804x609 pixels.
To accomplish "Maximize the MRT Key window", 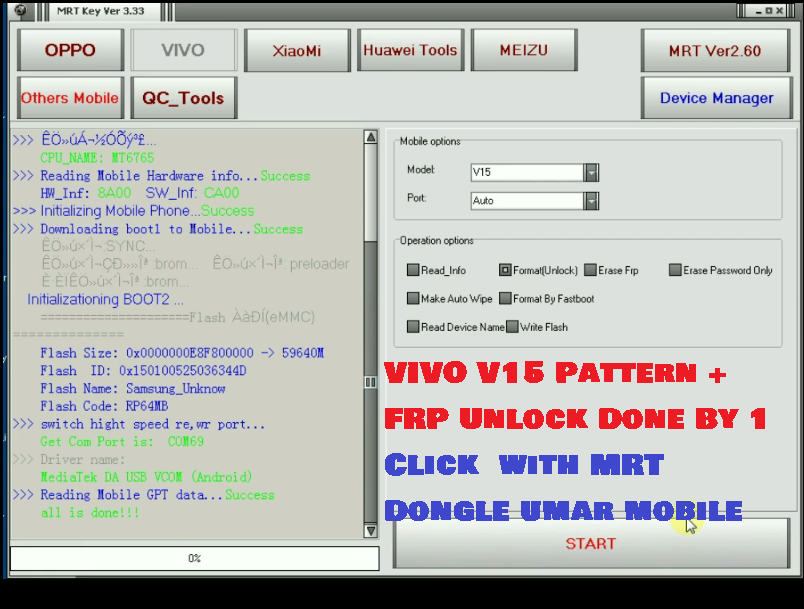I will coord(769,11).
